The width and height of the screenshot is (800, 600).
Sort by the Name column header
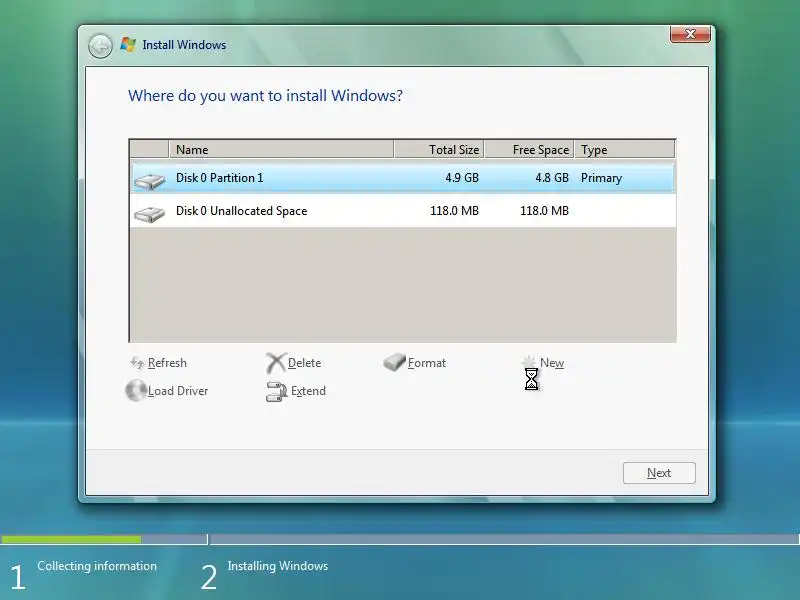pyautogui.click(x=281, y=149)
